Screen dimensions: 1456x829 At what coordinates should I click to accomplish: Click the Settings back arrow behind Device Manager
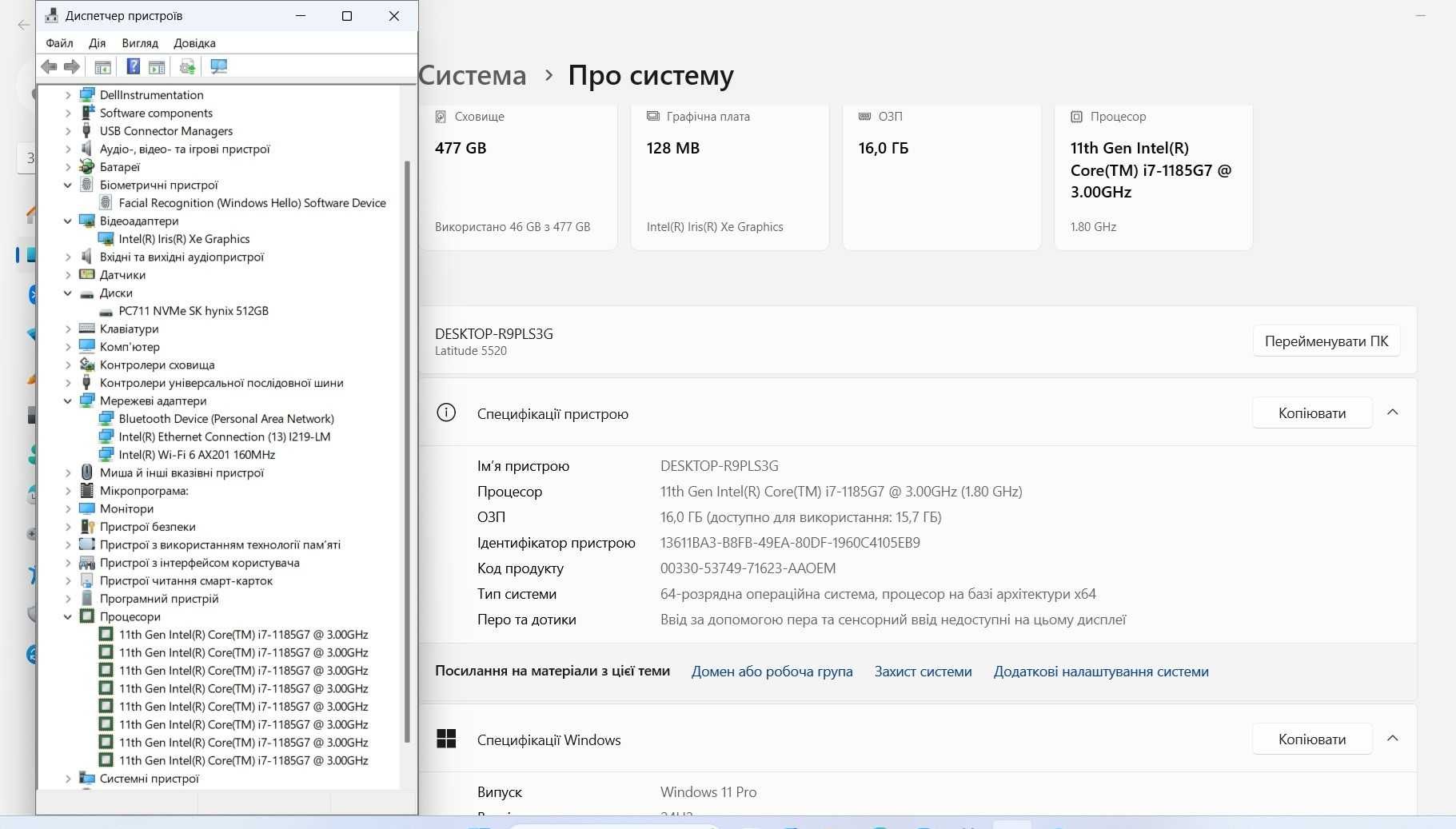(24, 25)
